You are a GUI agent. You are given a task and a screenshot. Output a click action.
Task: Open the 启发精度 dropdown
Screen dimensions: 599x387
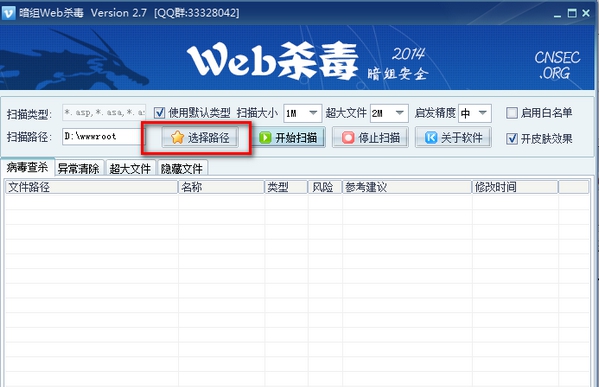(475, 113)
